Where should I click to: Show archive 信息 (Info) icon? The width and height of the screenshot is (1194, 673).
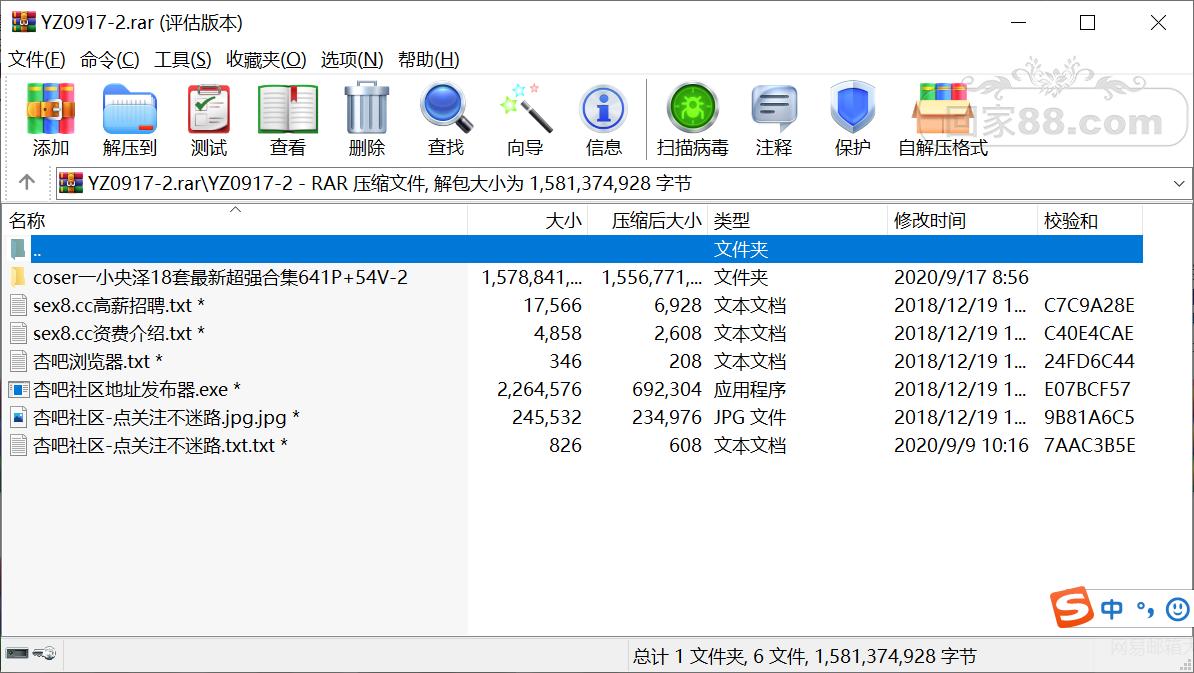[x=603, y=120]
